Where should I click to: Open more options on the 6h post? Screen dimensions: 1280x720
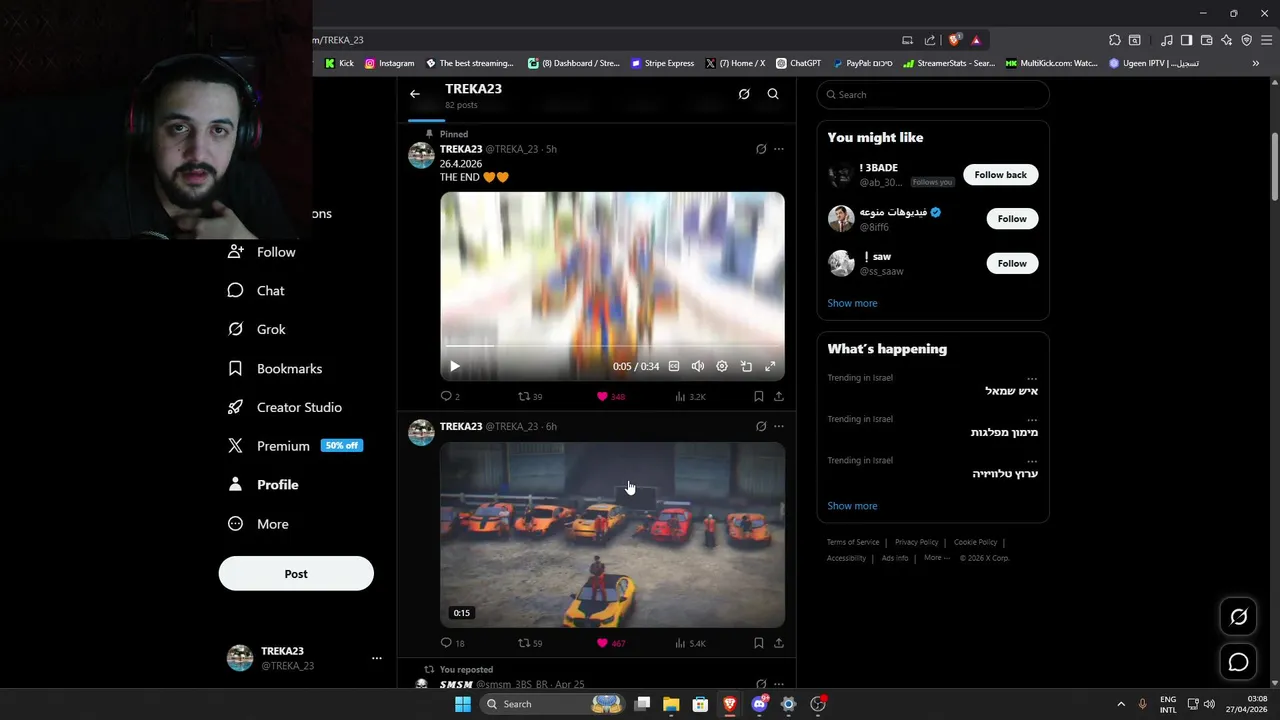779,426
